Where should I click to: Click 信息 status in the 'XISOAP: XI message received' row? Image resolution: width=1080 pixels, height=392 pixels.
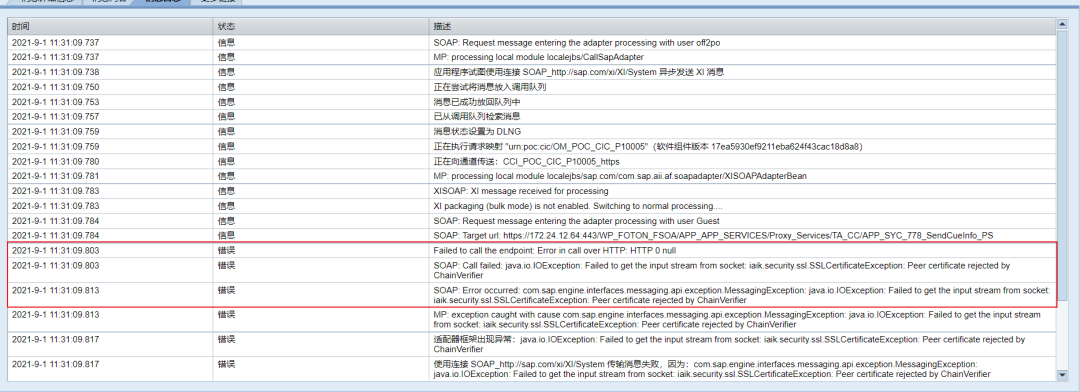pyautogui.click(x=227, y=191)
